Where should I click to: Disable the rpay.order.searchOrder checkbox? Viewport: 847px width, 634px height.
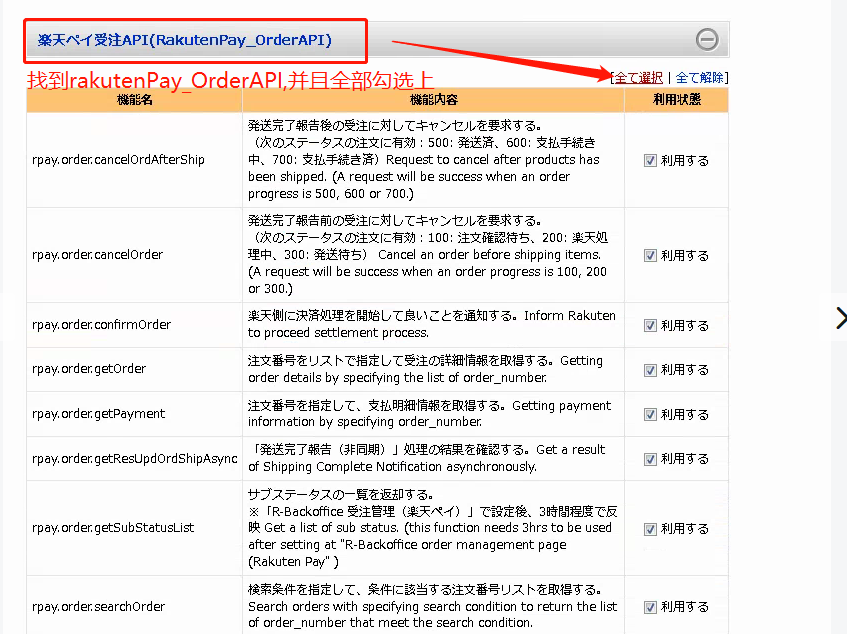tap(650, 607)
